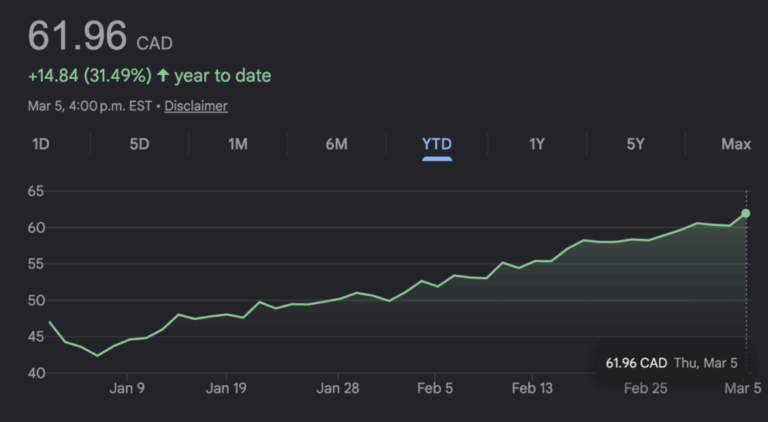Select the 5D chart range
768x422 pixels.
pos(139,144)
